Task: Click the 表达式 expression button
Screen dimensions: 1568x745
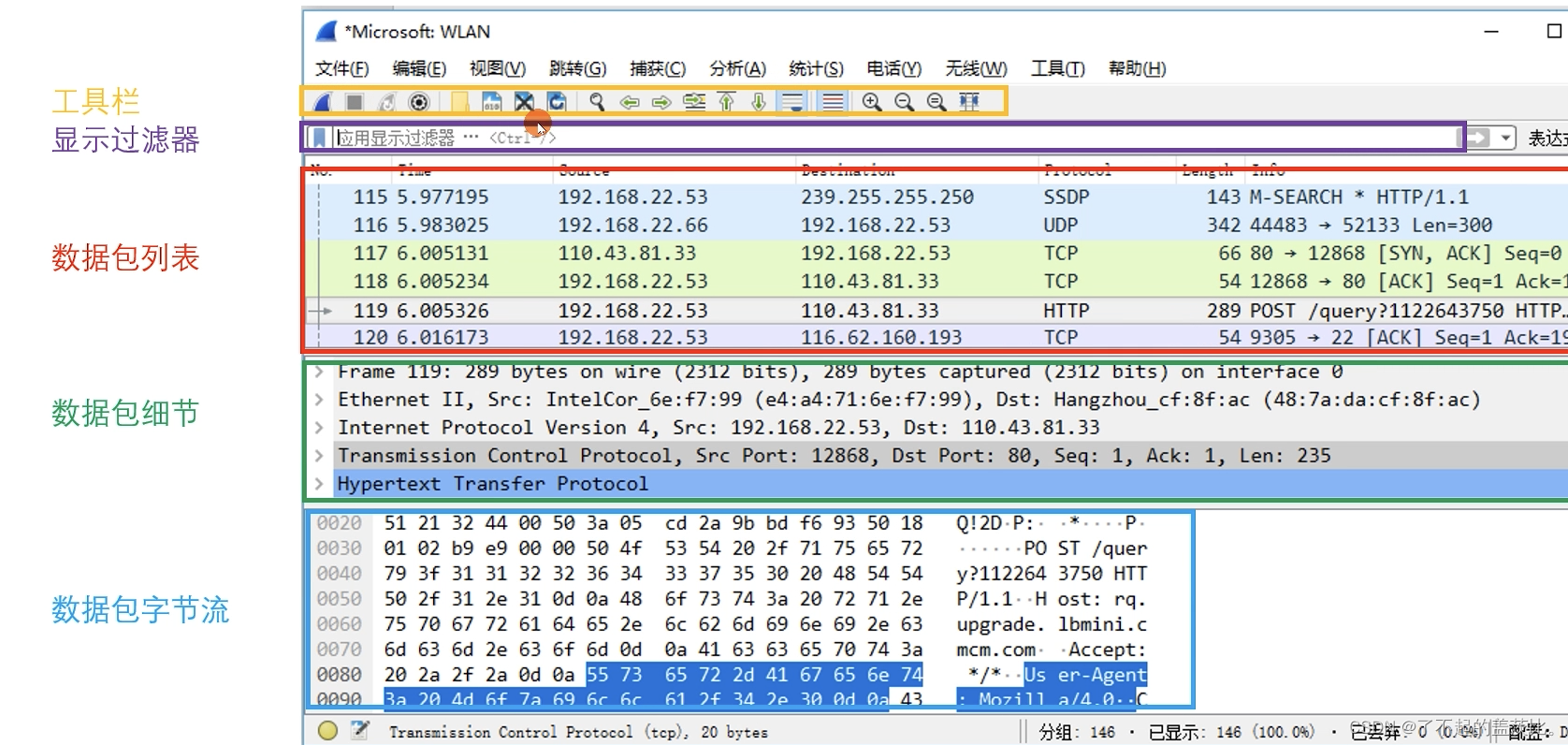Action: (1547, 139)
